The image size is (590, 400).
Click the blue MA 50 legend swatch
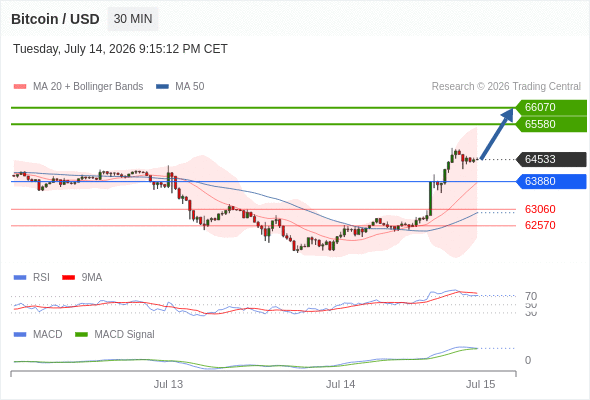pyautogui.click(x=162, y=87)
